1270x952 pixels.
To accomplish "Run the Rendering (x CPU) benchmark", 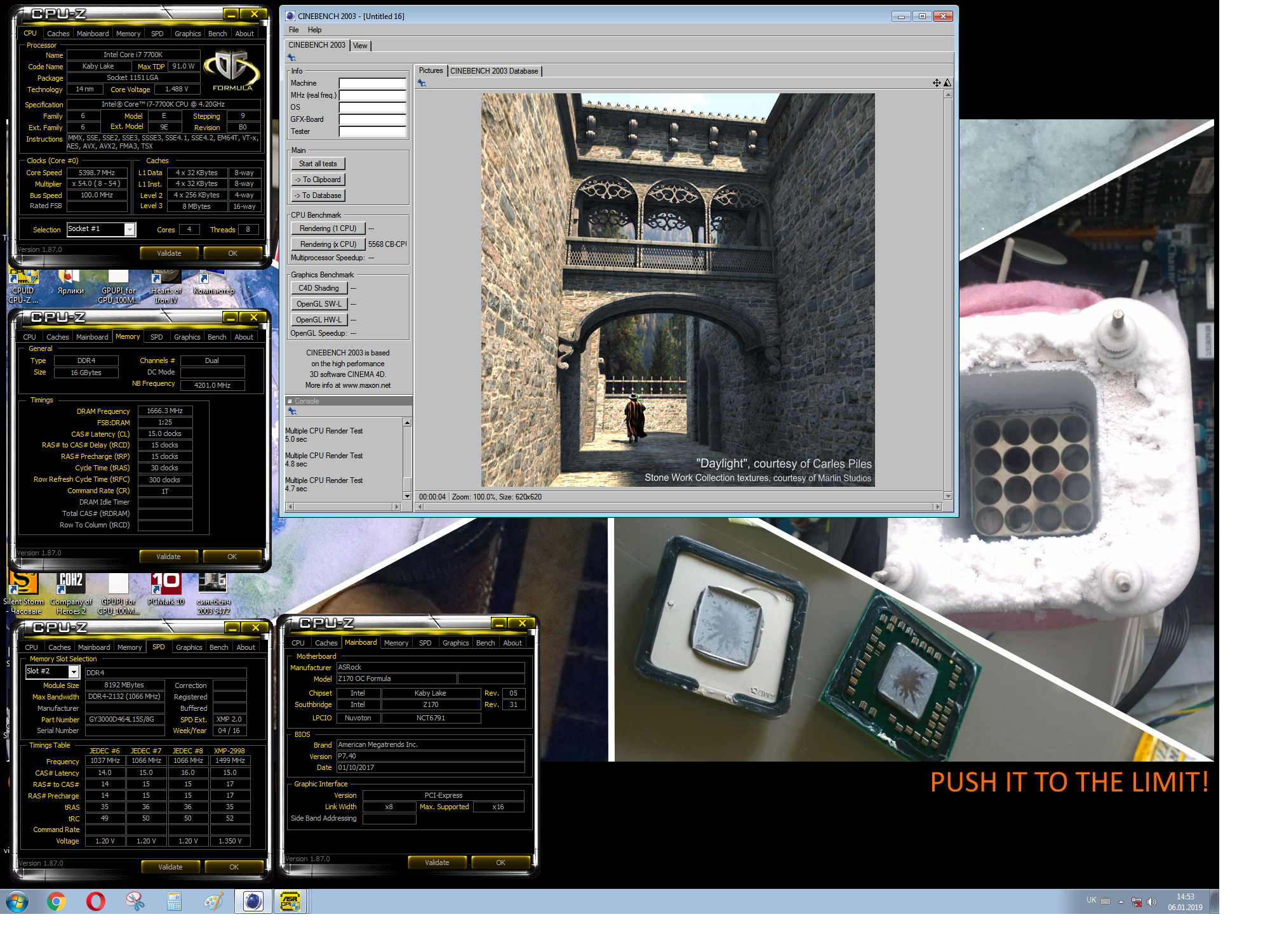I will [x=328, y=244].
